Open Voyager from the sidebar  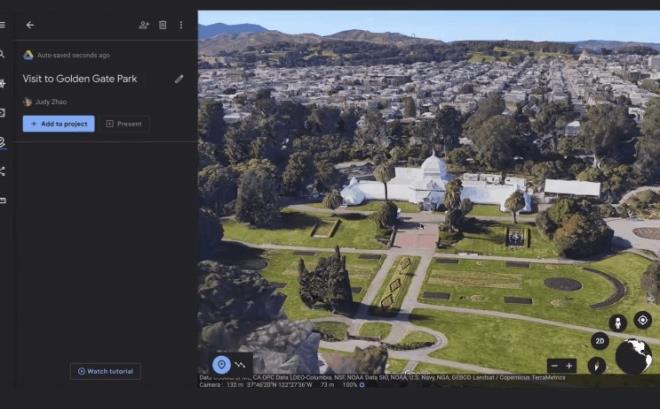click(3, 83)
